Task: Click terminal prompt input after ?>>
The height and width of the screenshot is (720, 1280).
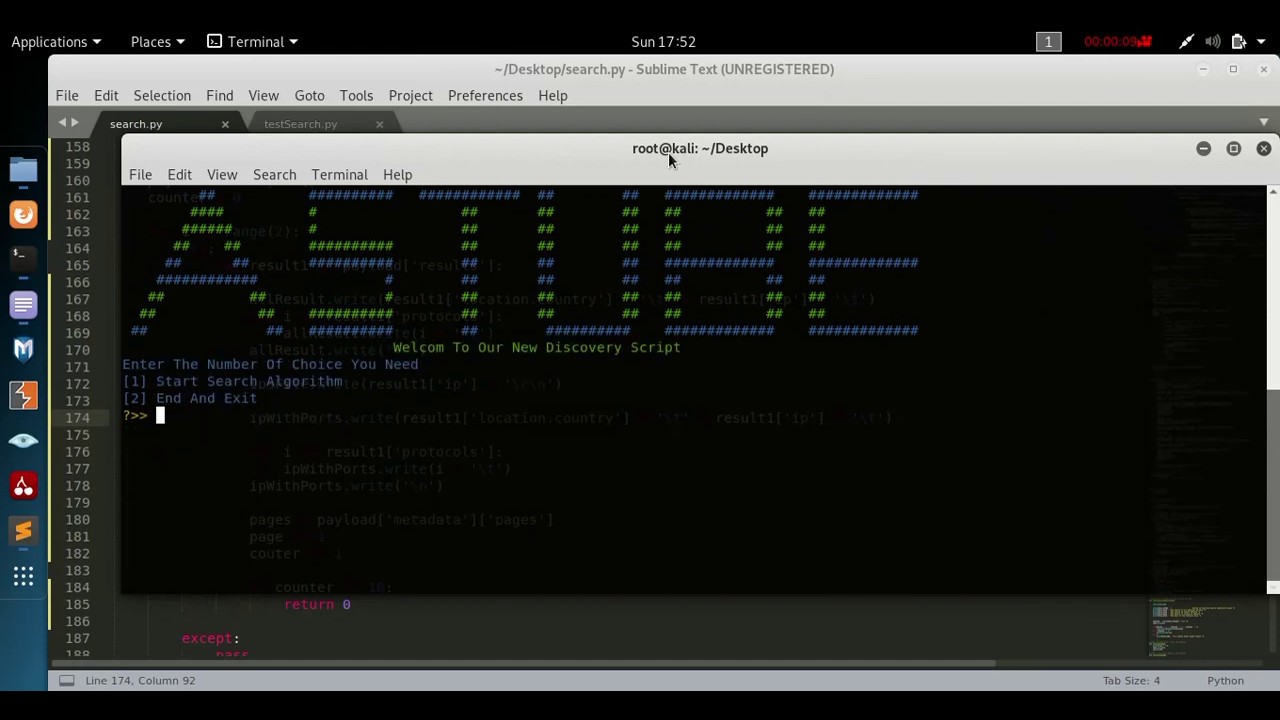Action: [x=160, y=416]
